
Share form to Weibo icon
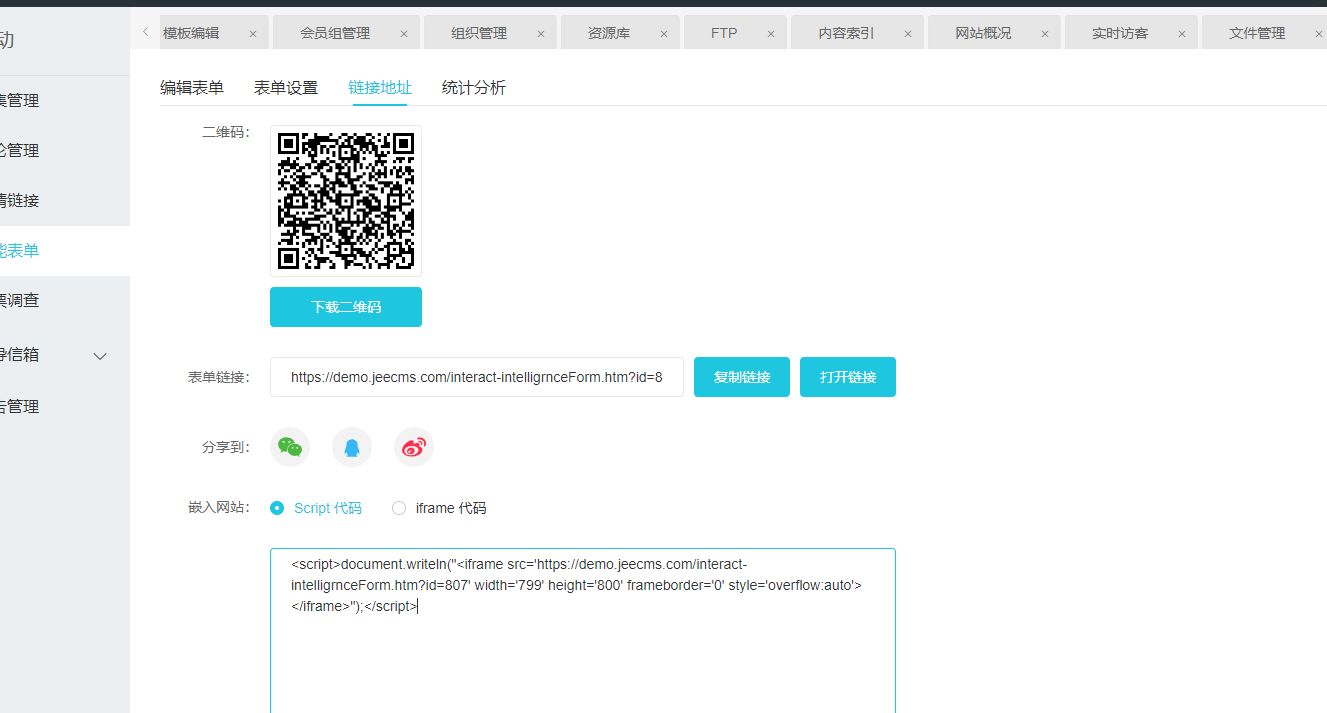click(414, 447)
